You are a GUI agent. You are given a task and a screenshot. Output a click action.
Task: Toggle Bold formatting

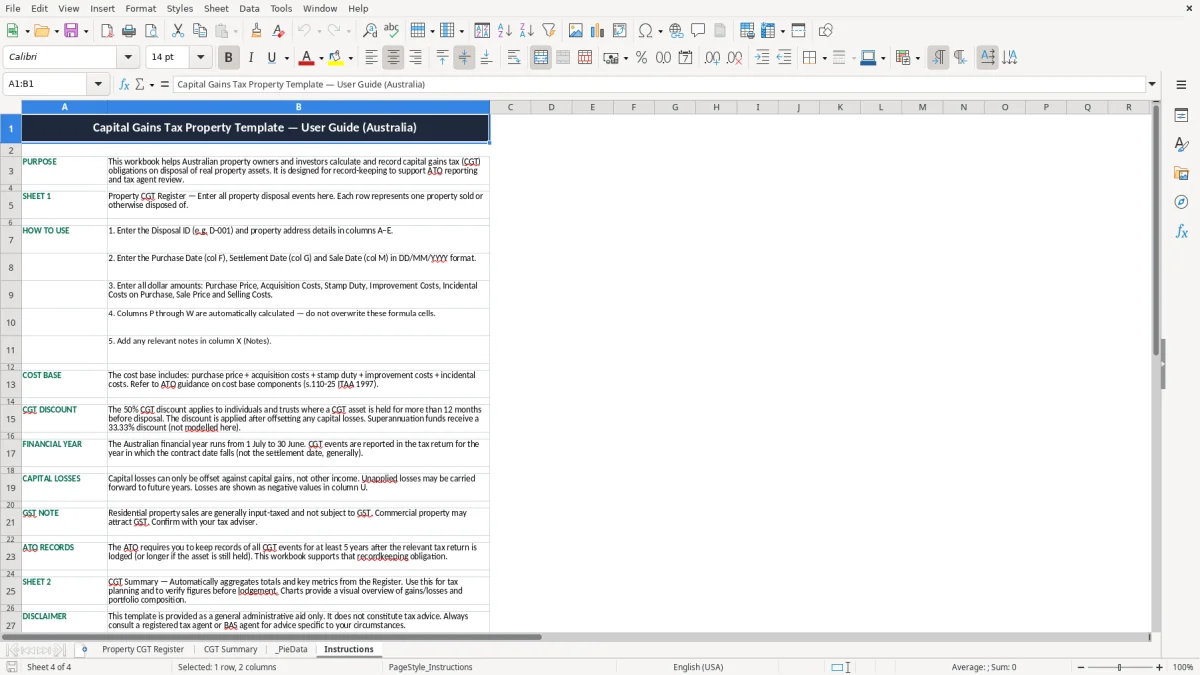click(228, 58)
